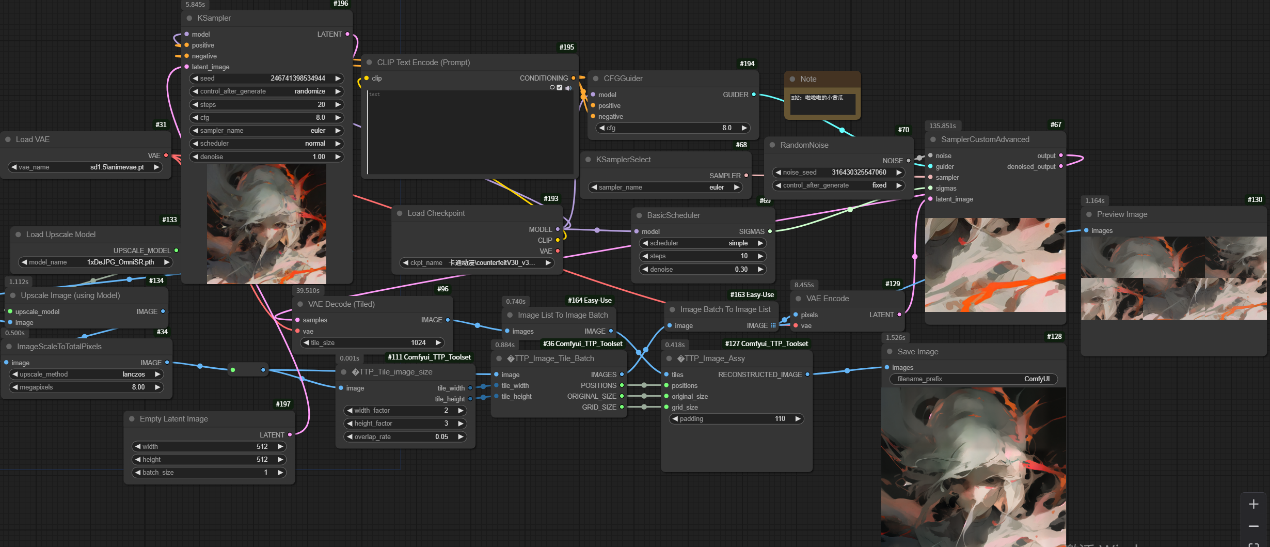This screenshot has width=1270, height=547.
Task: Increase steps value in KSampler
Action: 338,104
